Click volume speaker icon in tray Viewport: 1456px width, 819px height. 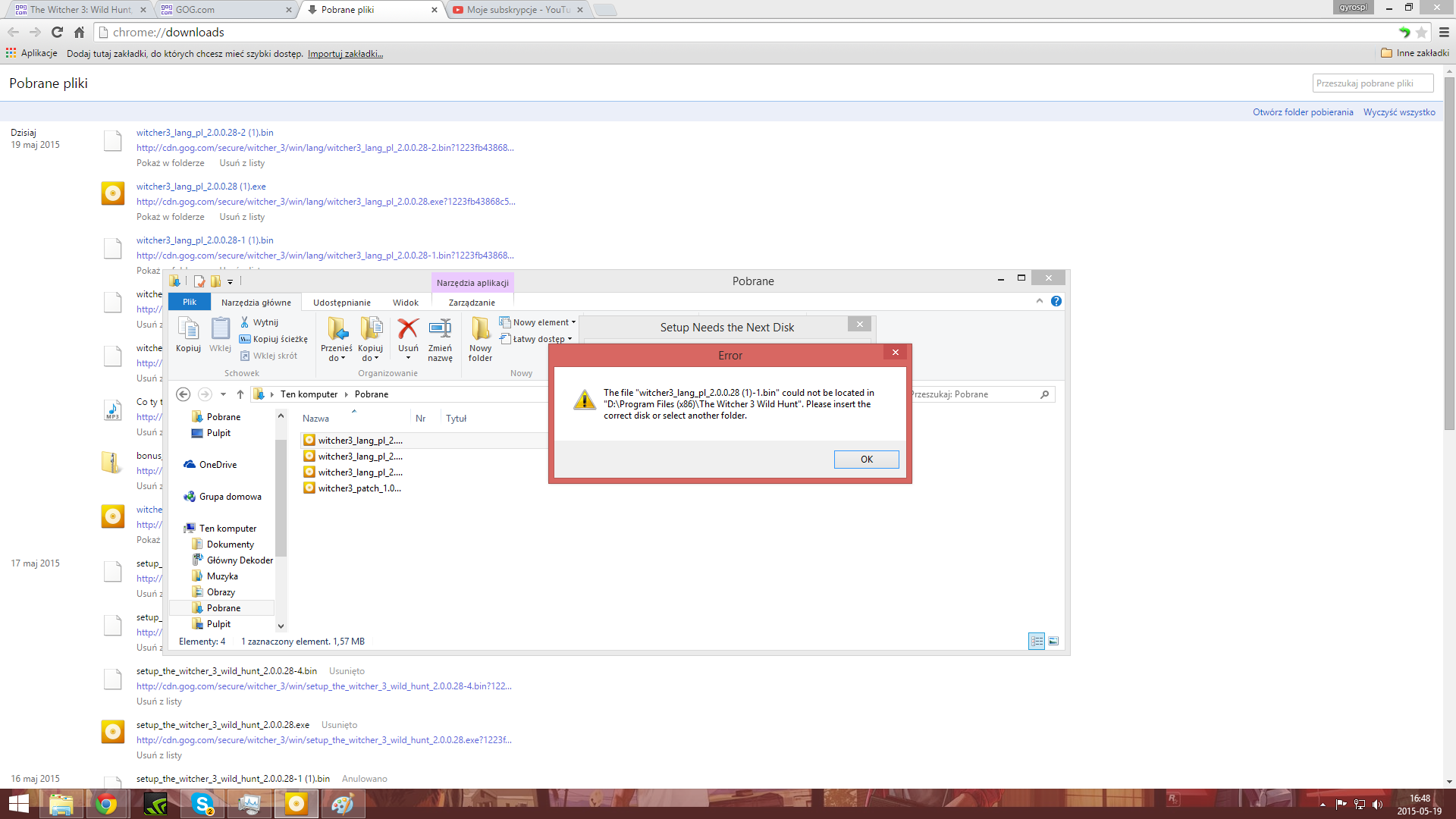(1377, 805)
